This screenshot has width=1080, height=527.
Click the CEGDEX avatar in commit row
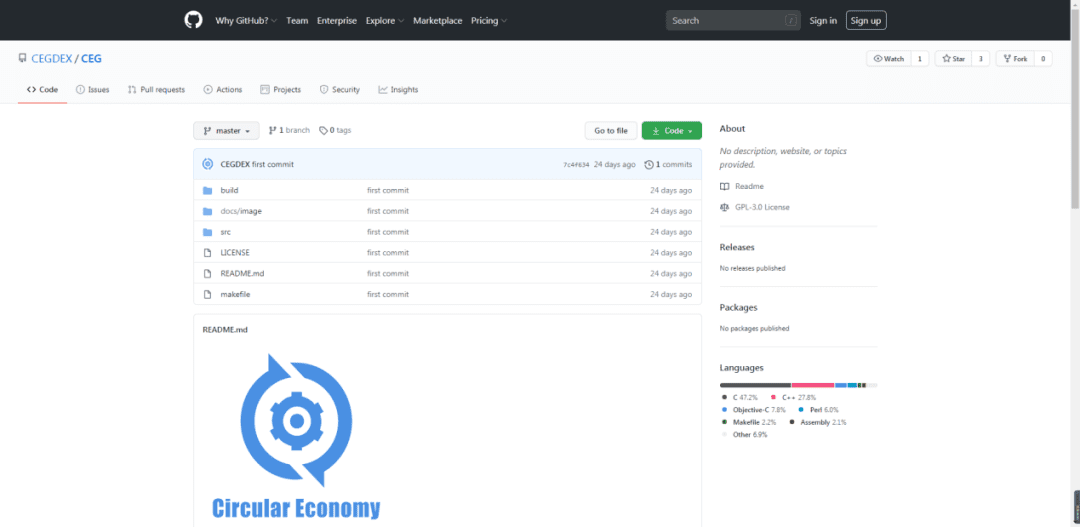coord(207,164)
